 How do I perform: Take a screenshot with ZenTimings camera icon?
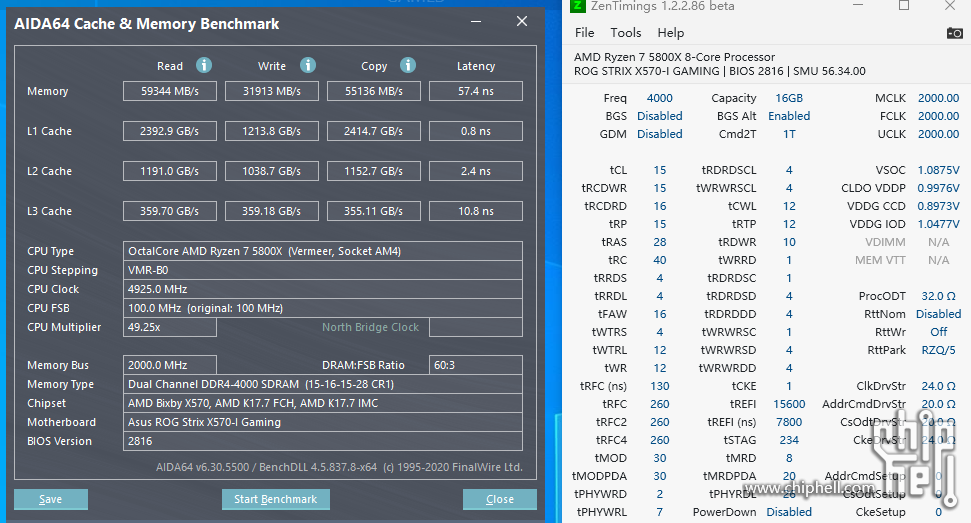click(954, 33)
